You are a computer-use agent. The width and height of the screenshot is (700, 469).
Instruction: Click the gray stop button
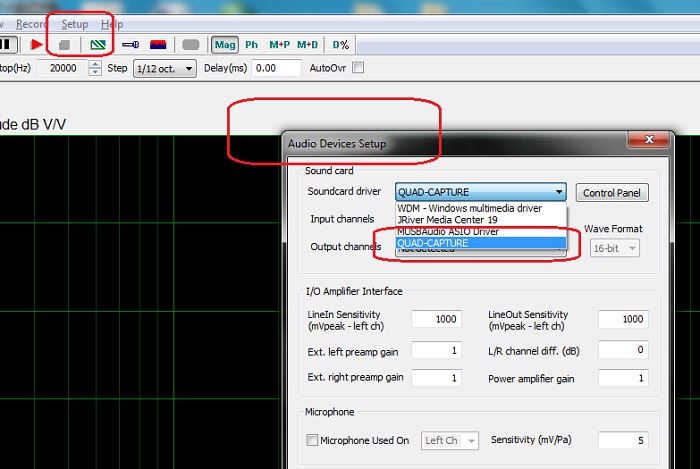64,44
